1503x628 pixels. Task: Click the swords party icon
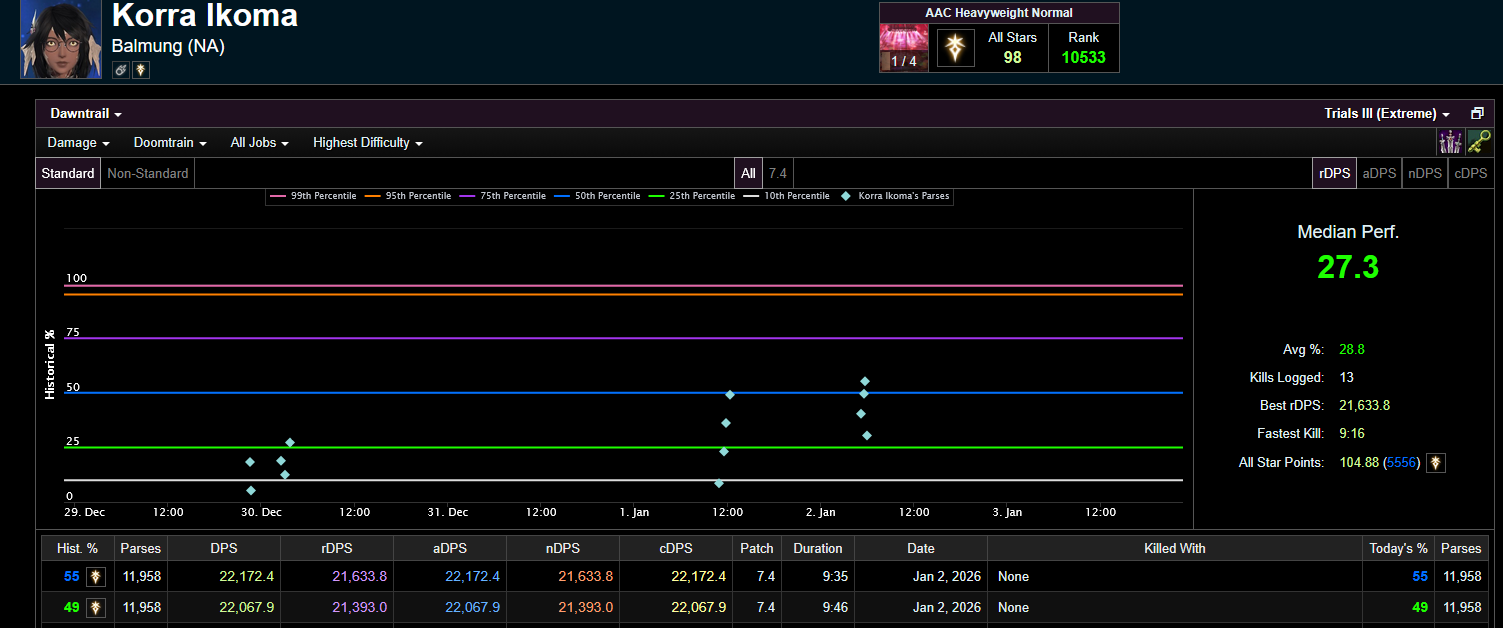1450,143
